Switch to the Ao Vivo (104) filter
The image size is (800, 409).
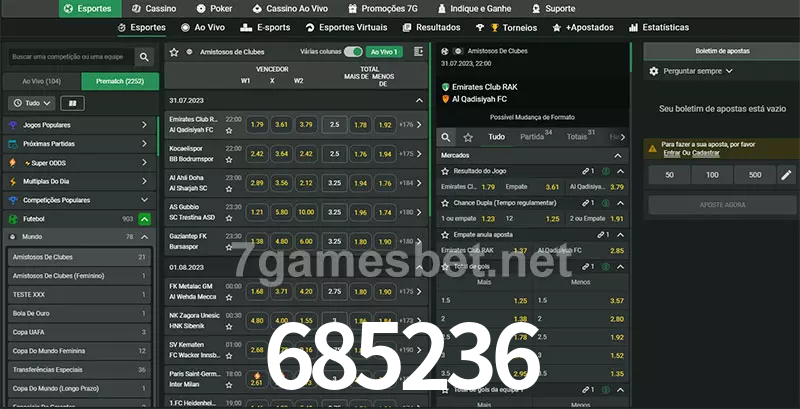[x=41, y=81]
